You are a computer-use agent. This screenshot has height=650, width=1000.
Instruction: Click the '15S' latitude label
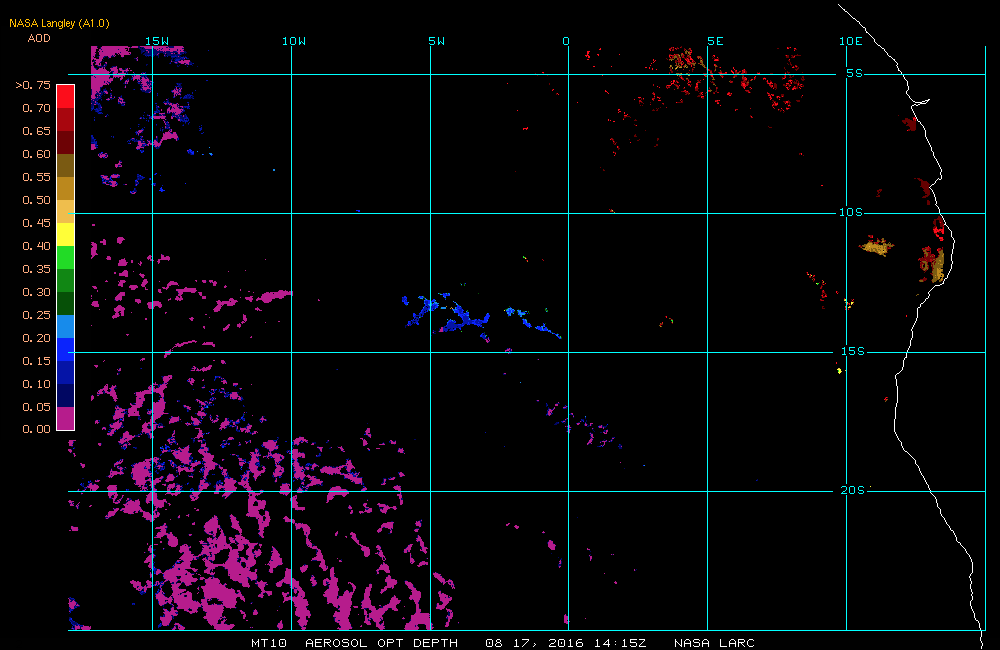pos(853,351)
